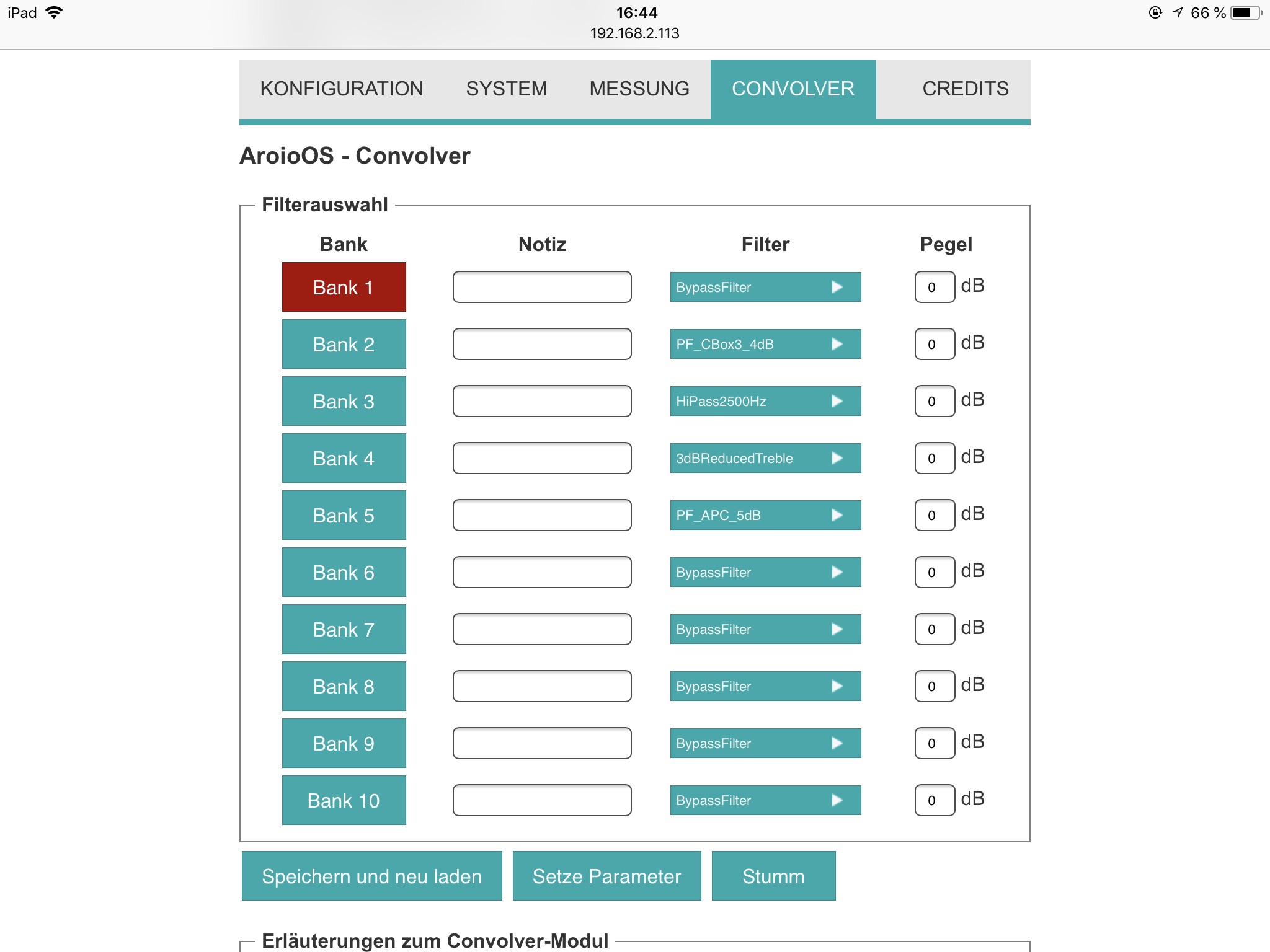Expand the PF_CBox3_4dB filter dropdown
The image size is (1270, 952).
click(x=765, y=344)
